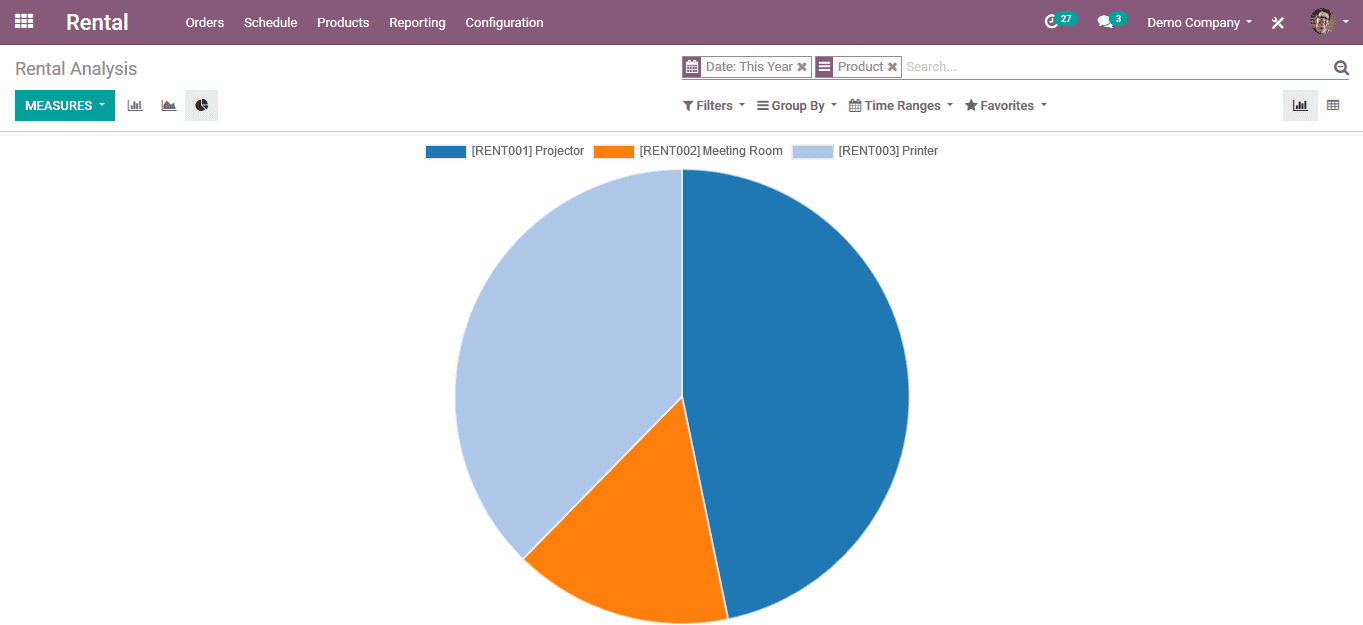Screen dimensions: 1363x625
Task: Open the Demo Company switcher
Action: (1199, 22)
